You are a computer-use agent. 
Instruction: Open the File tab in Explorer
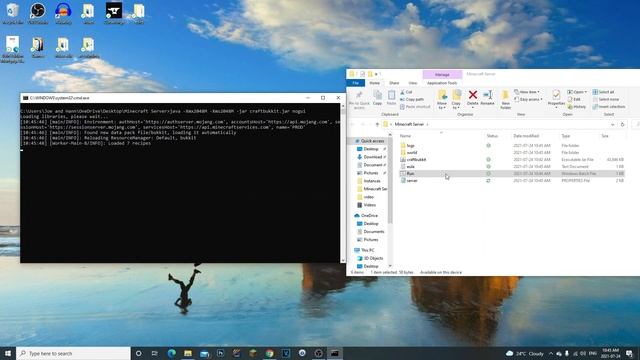click(356, 83)
